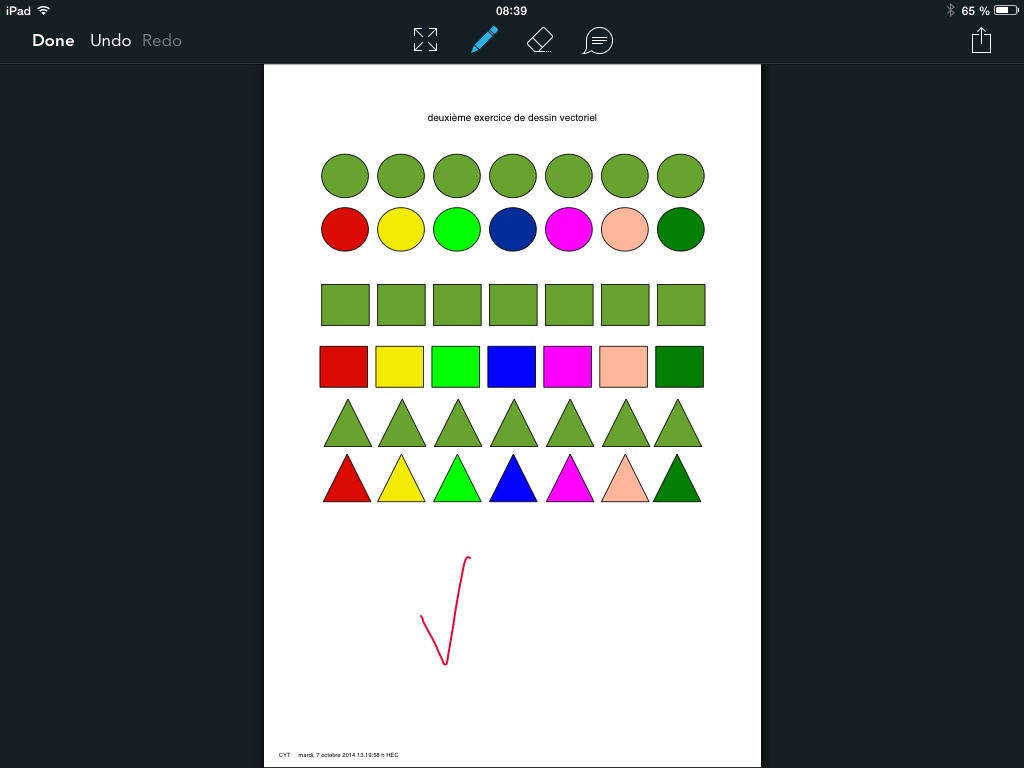Click the footer date text at page bottom
The height and width of the screenshot is (768, 1024).
pos(348,755)
